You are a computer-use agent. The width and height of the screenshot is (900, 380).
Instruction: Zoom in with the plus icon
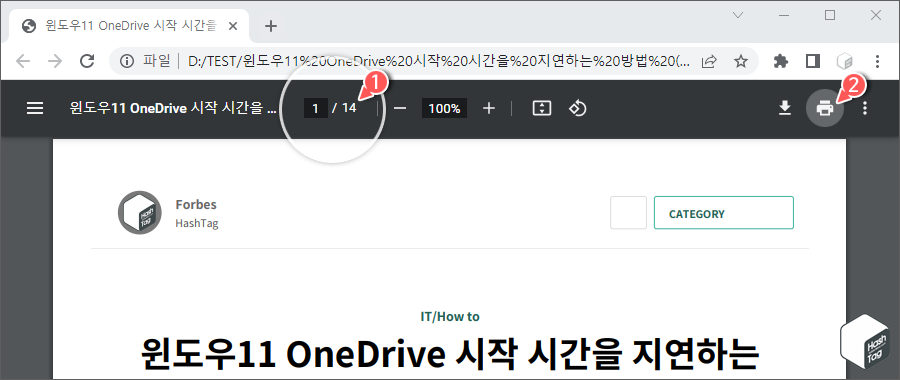[x=488, y=108]
